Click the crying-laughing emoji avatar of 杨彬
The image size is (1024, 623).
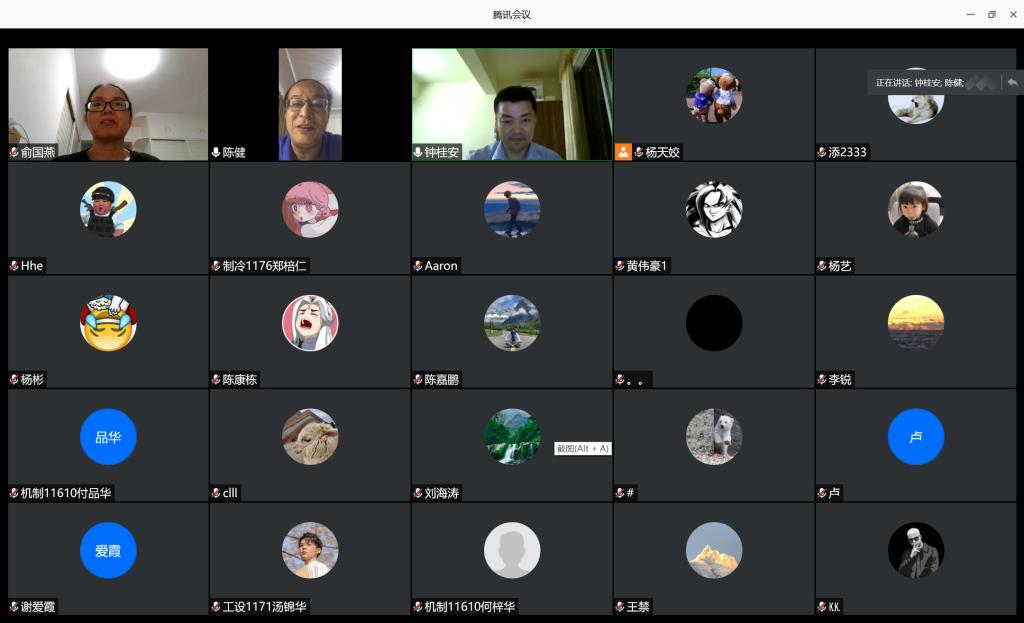(x=108, y=323)
